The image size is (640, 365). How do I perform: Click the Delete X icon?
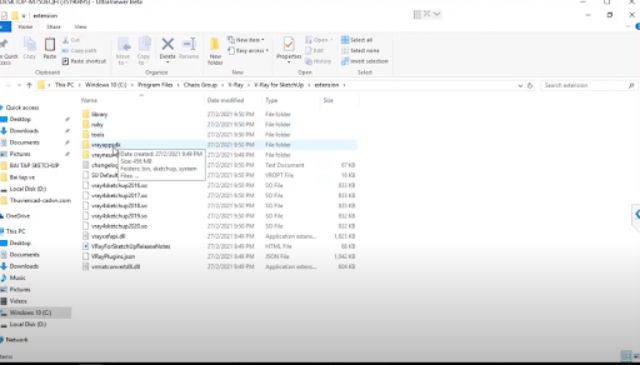point(167,44)
